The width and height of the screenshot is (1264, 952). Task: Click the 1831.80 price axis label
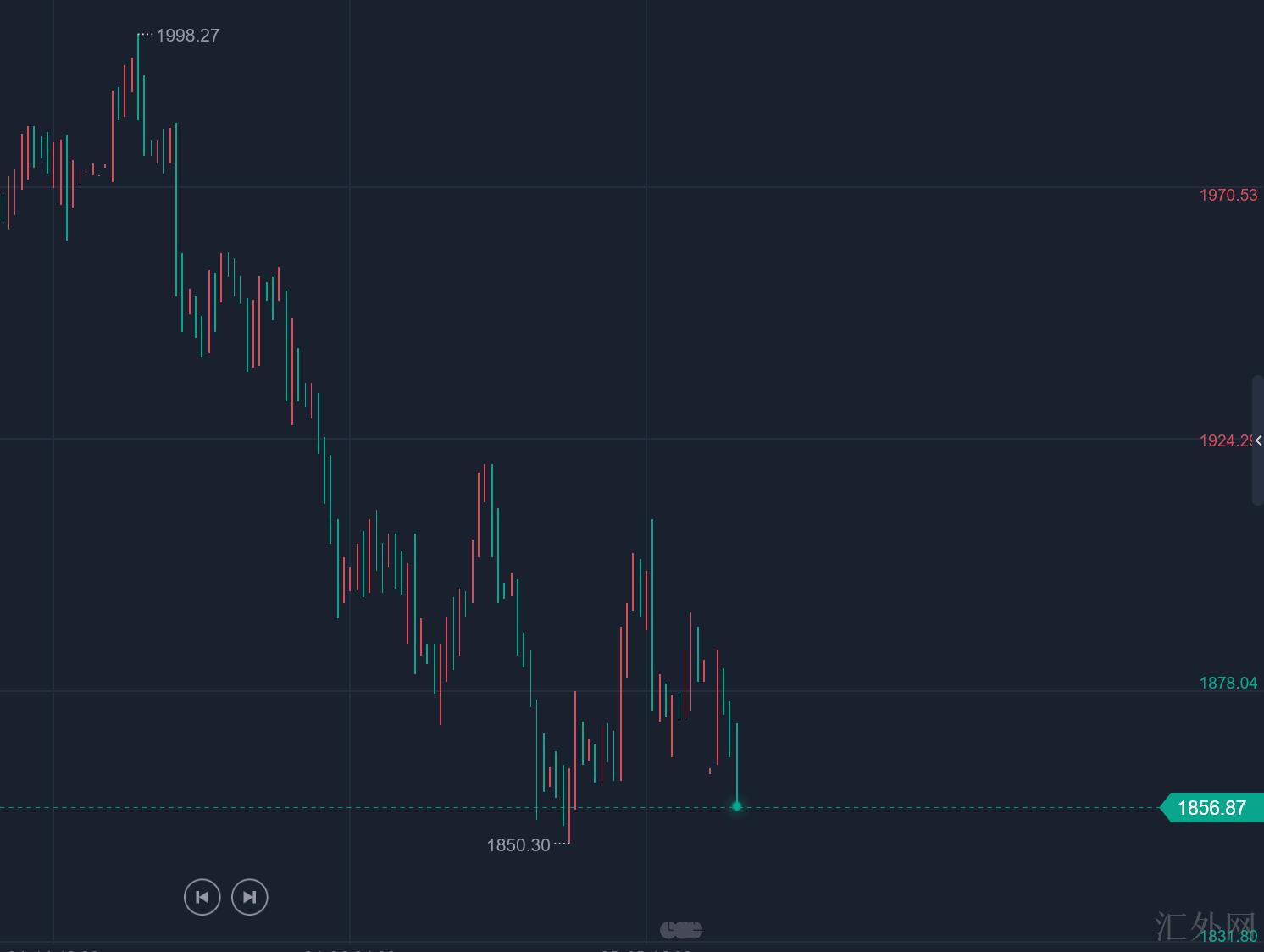(1228, 936)
